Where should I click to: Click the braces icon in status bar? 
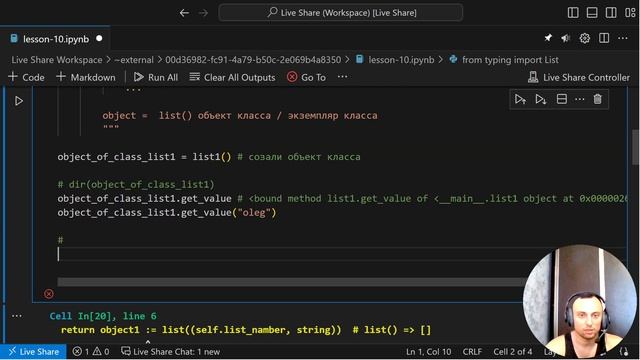(x=624, y=351)
